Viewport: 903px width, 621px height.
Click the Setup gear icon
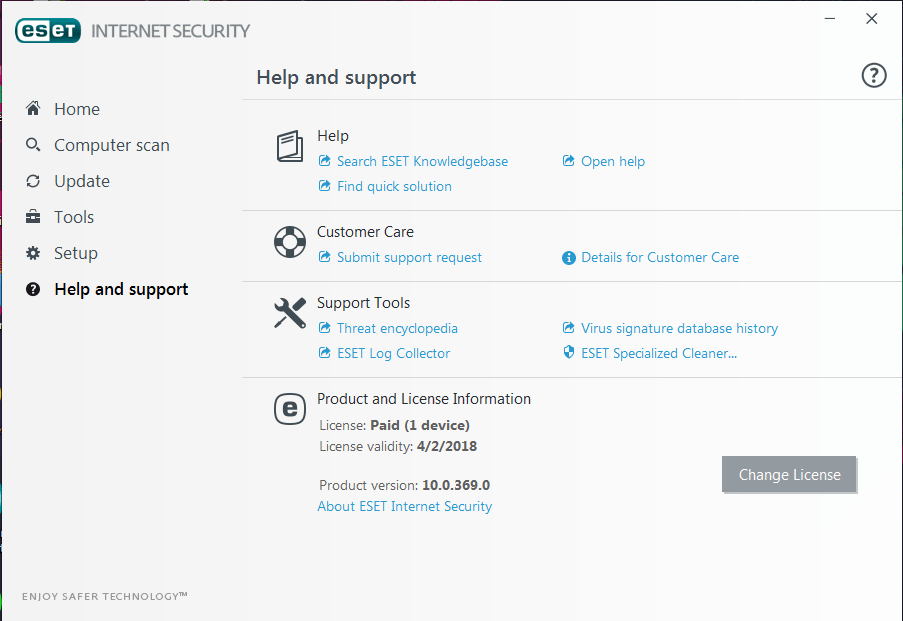click(33, 253)
